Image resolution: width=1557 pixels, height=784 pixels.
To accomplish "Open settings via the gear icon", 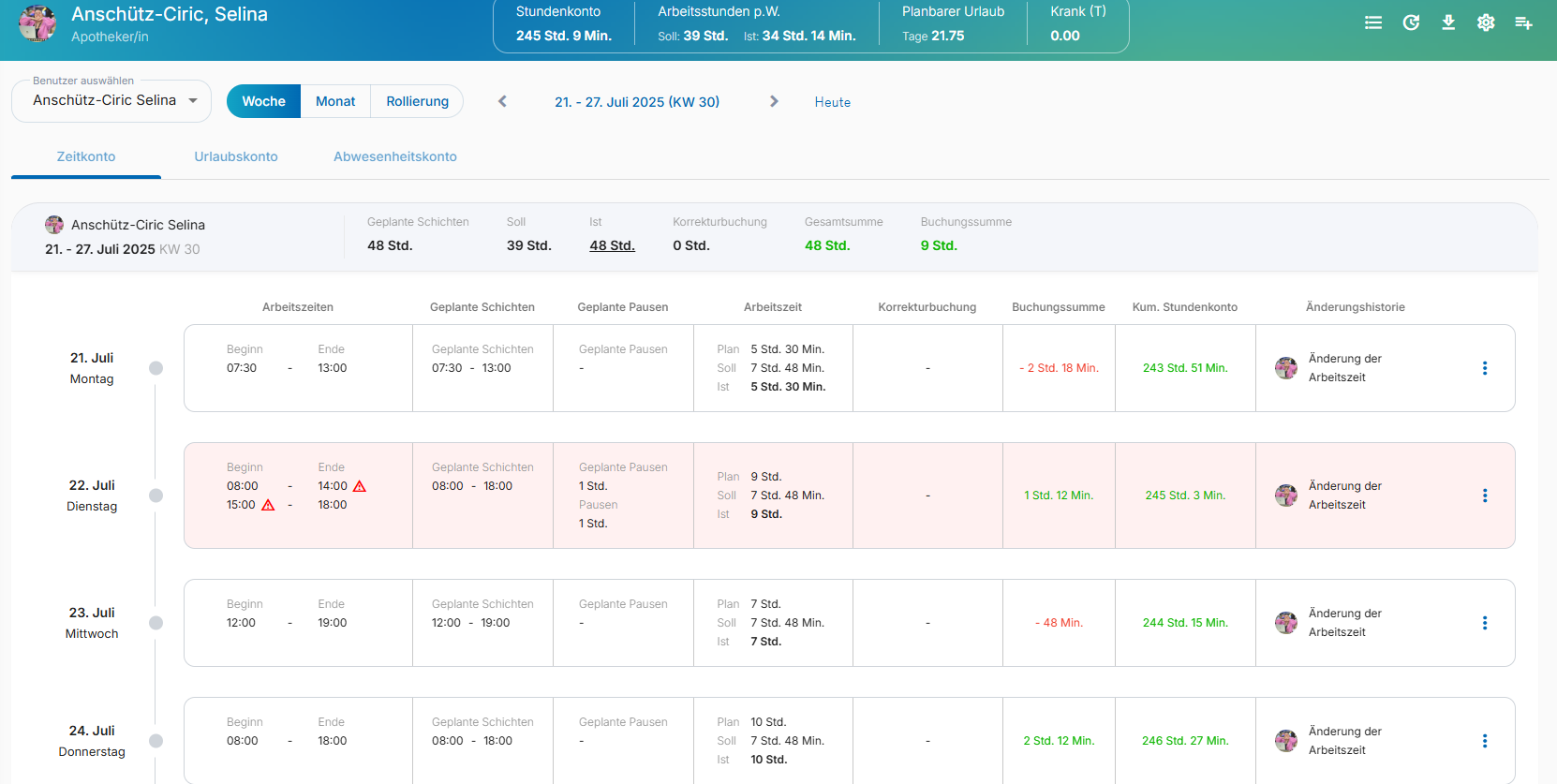I will pos(1486,22).
